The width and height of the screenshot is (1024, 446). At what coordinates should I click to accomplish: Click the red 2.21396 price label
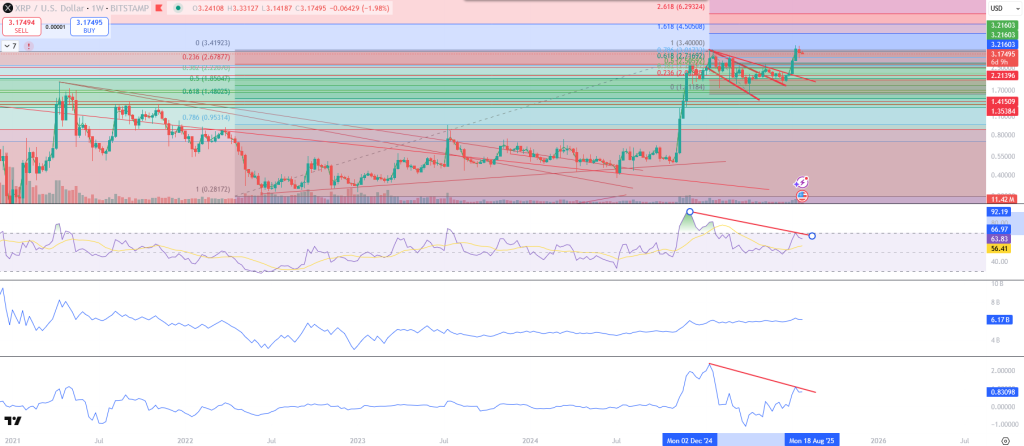point(1000,78)
